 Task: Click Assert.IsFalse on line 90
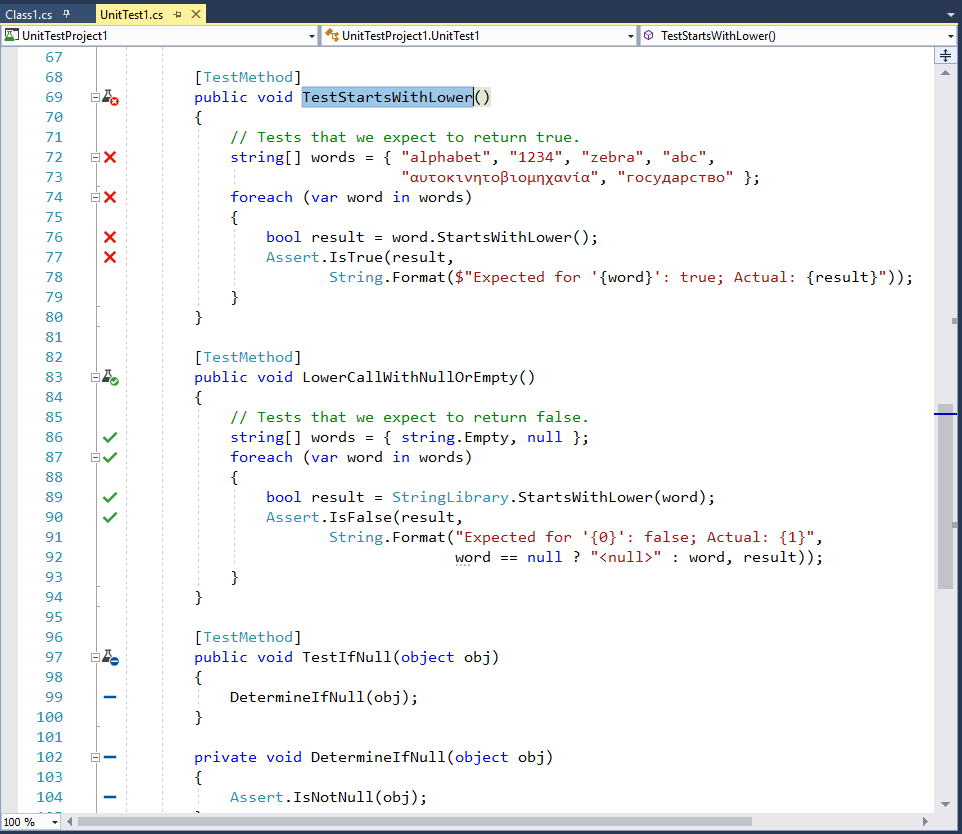[x=329, y=517]
